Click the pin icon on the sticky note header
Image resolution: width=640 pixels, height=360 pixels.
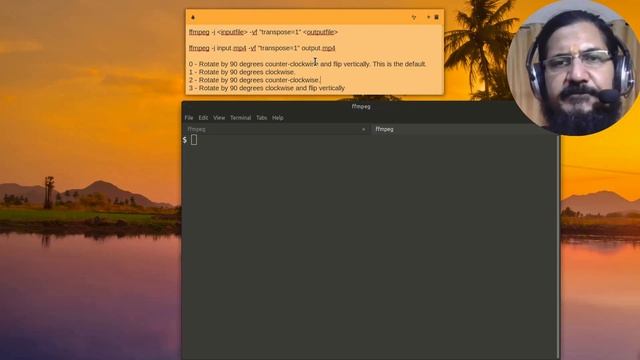tap(193, 17)
